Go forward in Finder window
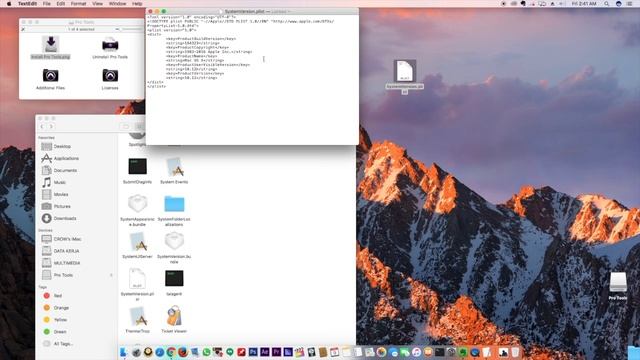 [51, 127]
